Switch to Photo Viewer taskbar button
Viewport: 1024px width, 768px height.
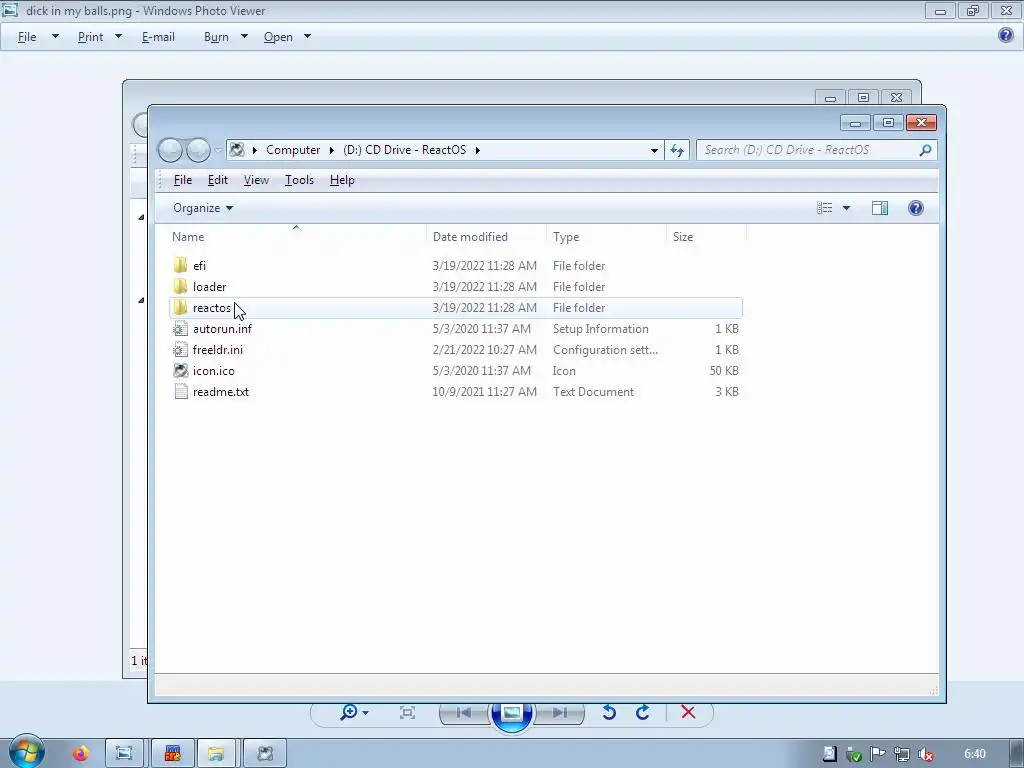pos(125,754)
